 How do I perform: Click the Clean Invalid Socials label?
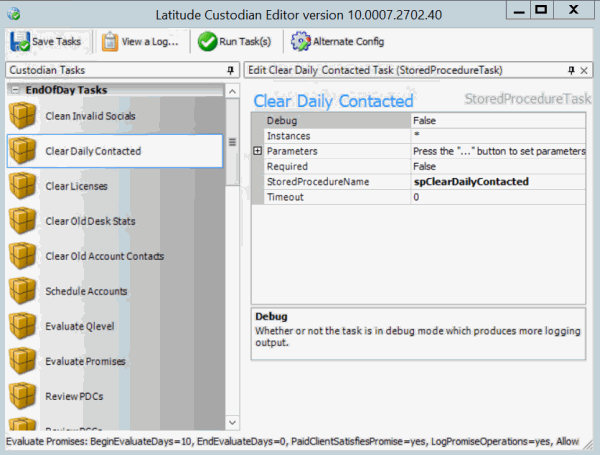(x=90, y=116)
